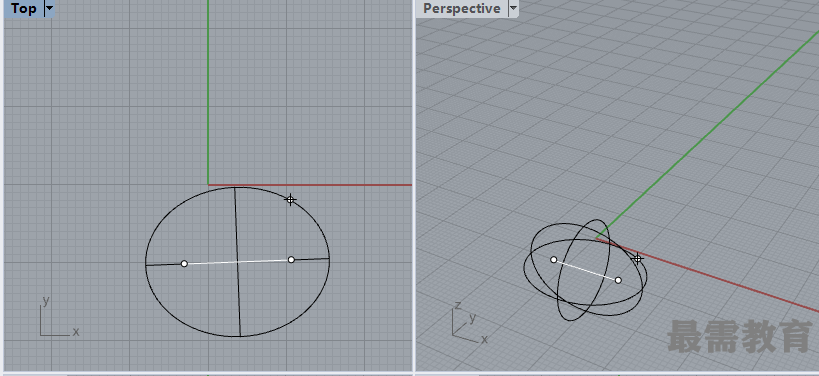Select lower-right focus point in Perspective viewport
This screenshot has width=819, height=376.
pyautogui.click(x=618, y=280)
